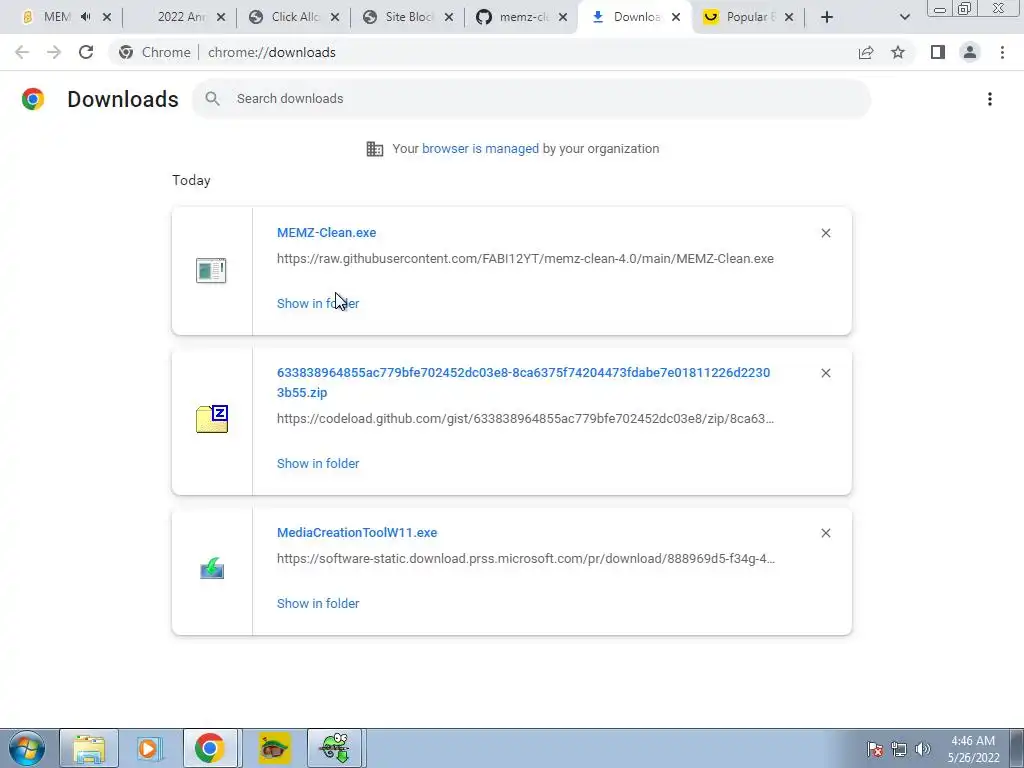Open the side panel icon in toolbar
1024x768 pixels.
coord(938,52)
